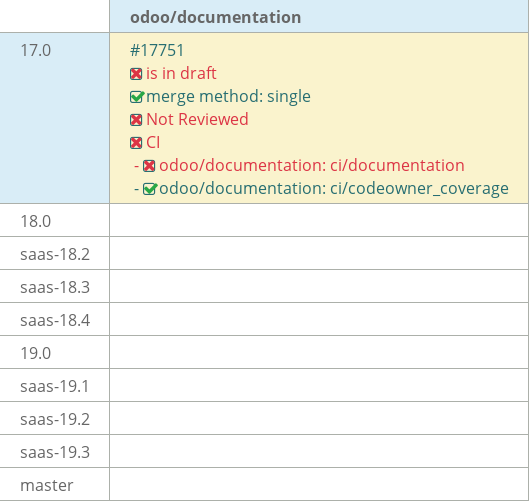Image resolution: width=529 pixels, height=501 pixels.
Task: Select the master branch row label
Action: click(x=47, y=486)
